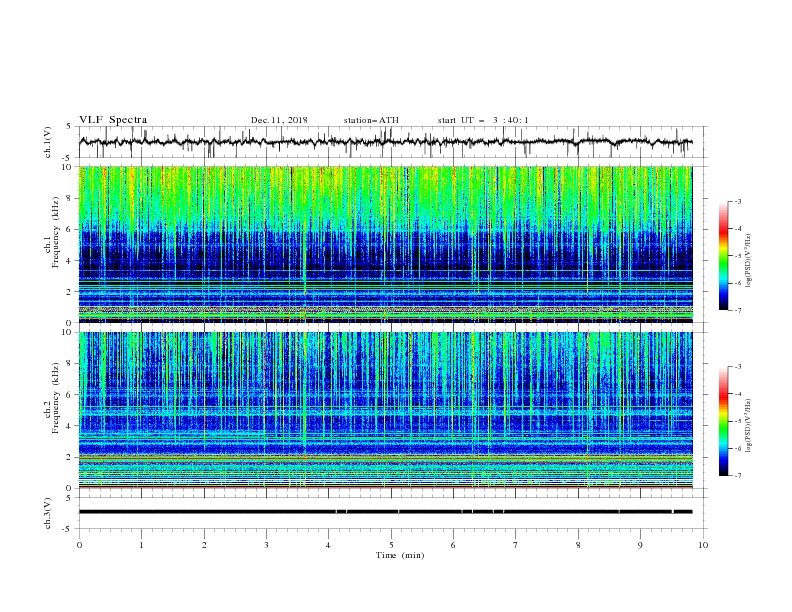
Task: Click the "VLF Spectra" title text
Action: click(x=113, y=120)
